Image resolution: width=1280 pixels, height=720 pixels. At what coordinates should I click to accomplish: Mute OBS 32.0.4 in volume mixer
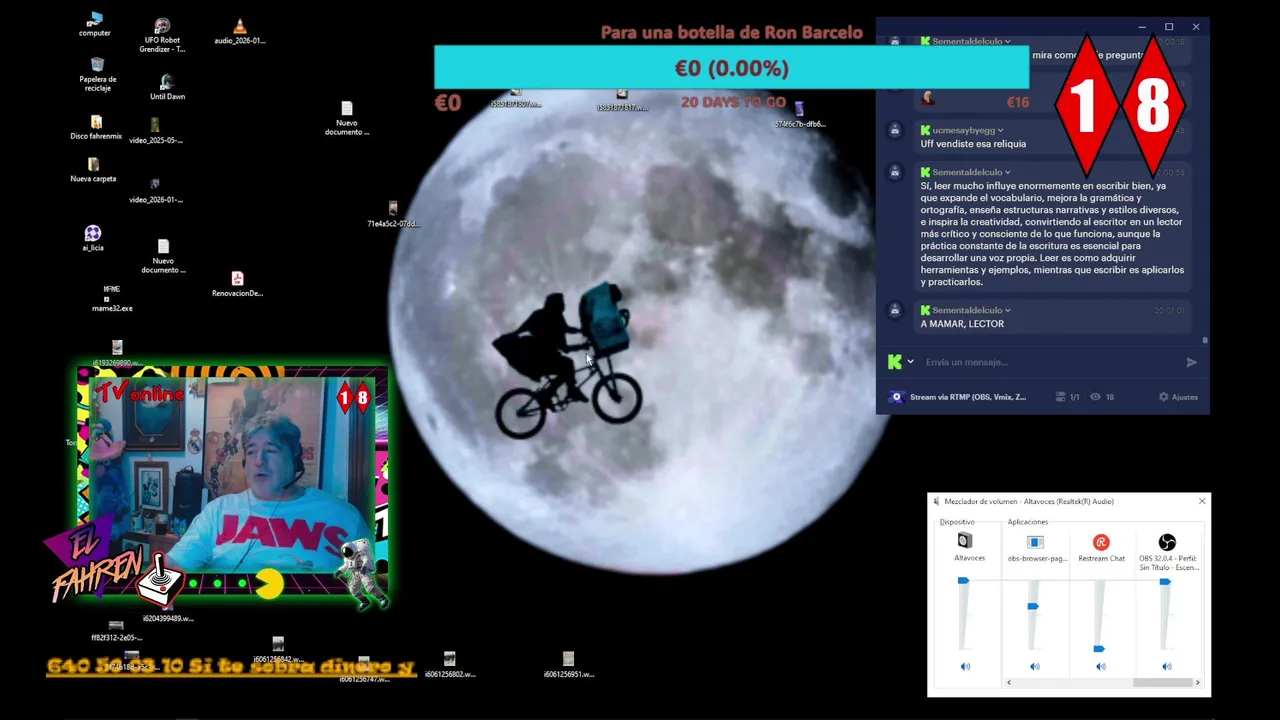click(x=1167, y=666)
